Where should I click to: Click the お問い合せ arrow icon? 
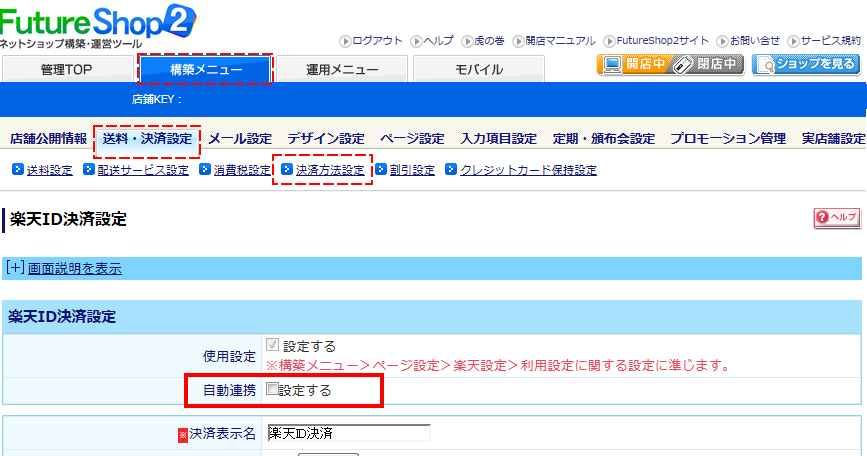click(722, 41)
